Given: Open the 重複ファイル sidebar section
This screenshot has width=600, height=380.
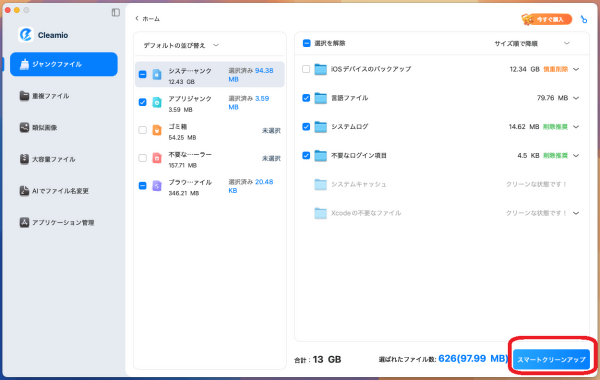Looking at the screenshot, I should coord(64,96).
